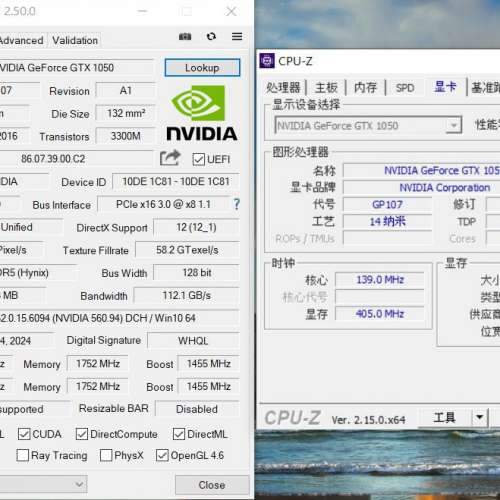Click the Bus Width 128 bit value
The image size is (500, 500).
click(x=196, y=273)
